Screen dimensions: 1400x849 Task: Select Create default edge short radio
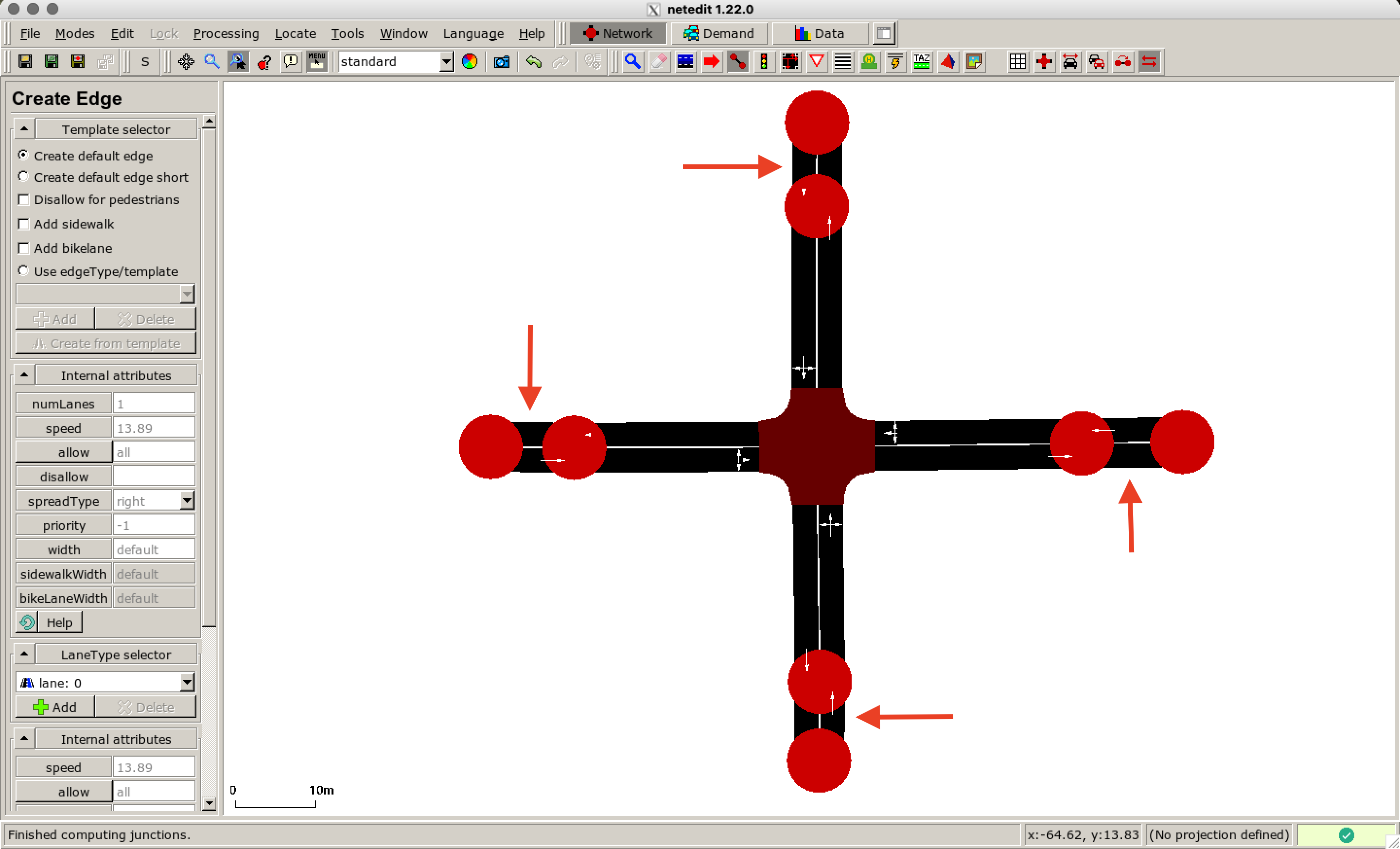click(23, 177)
